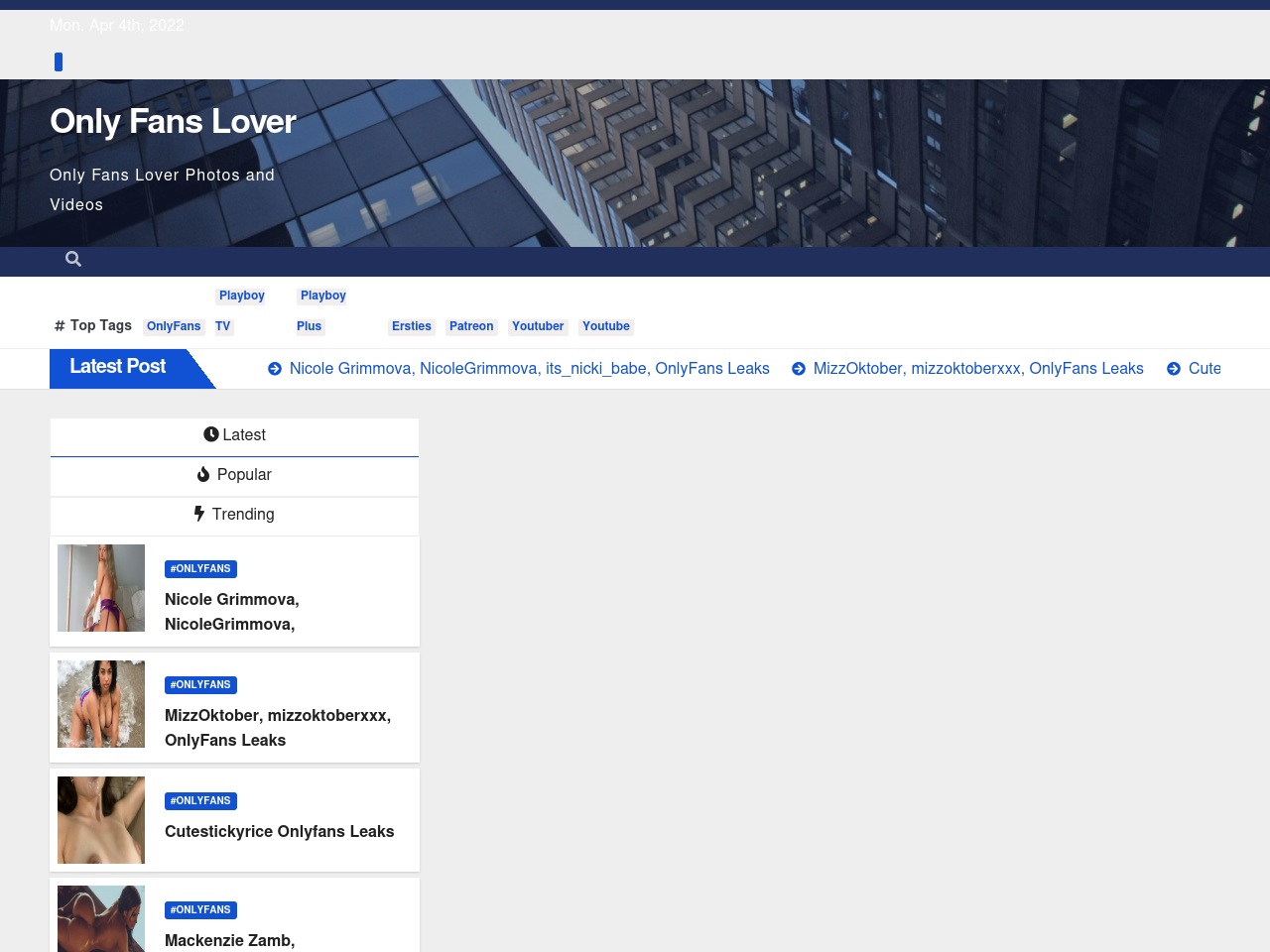Click the small blue icon under the date
Viewport: 1270px width, 952px height.
point(59,61)
